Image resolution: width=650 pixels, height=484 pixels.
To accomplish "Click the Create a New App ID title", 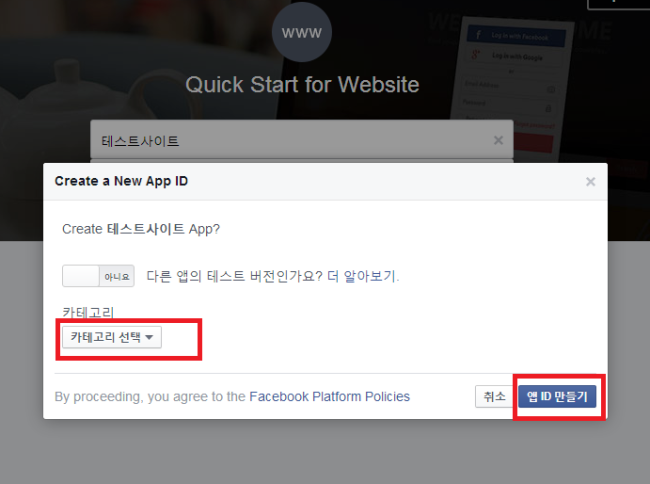I will pos(121,181).
